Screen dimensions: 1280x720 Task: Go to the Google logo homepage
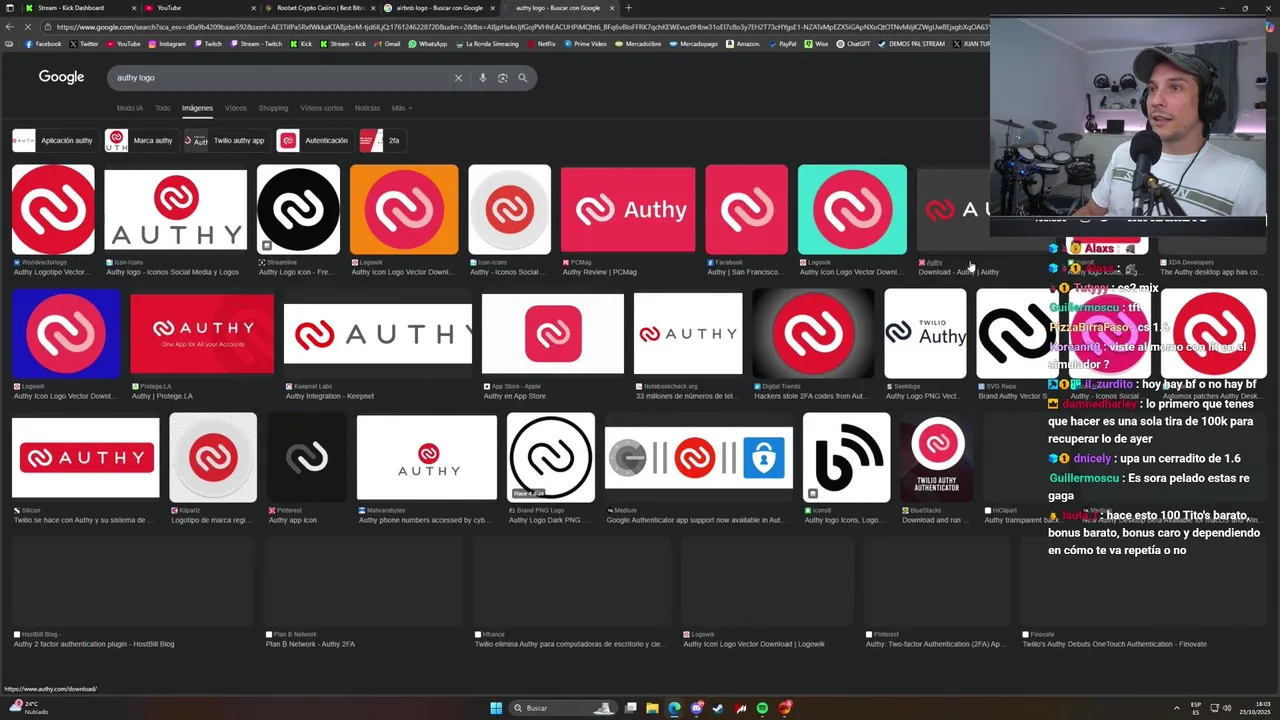pos(61,77)
